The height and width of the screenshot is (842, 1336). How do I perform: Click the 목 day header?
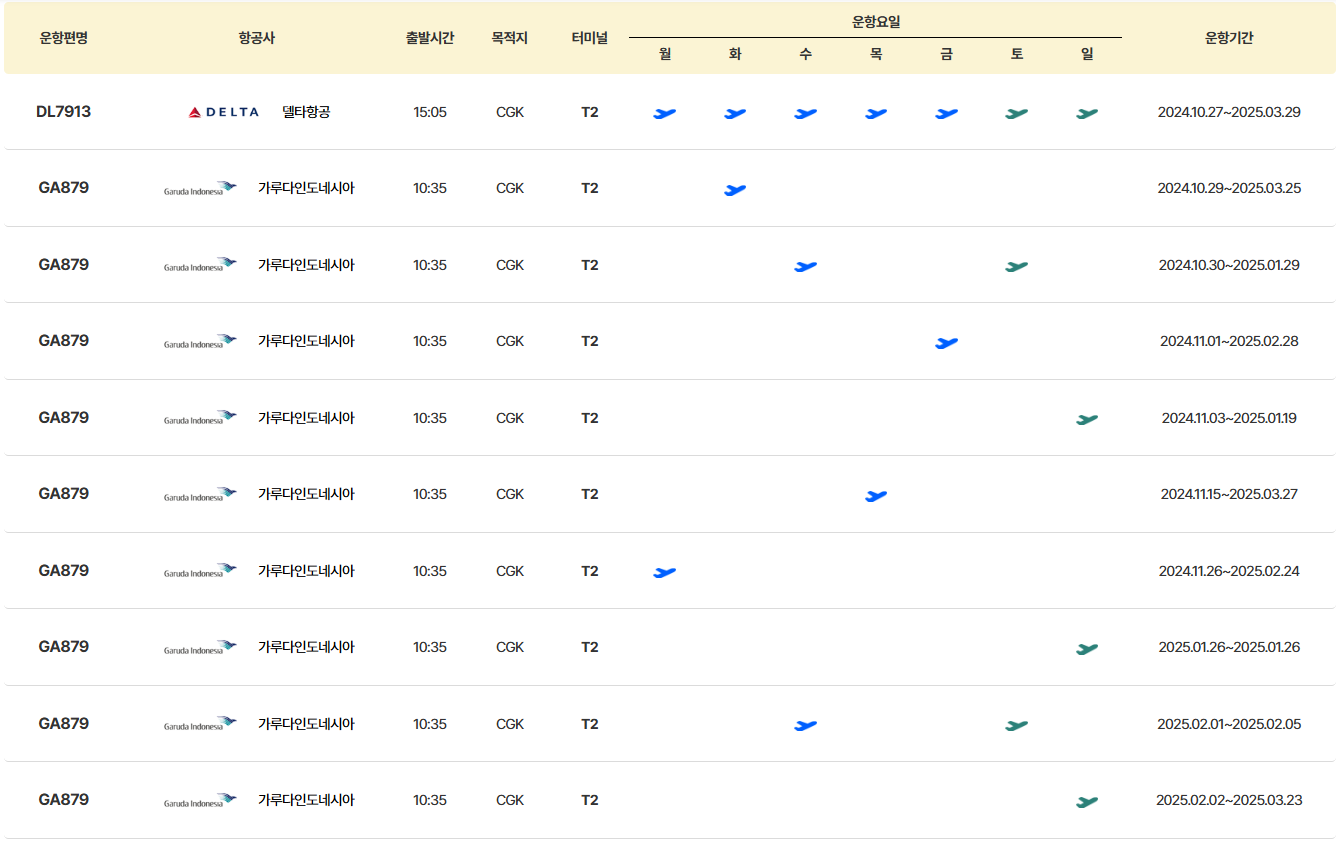click(876, 54)
